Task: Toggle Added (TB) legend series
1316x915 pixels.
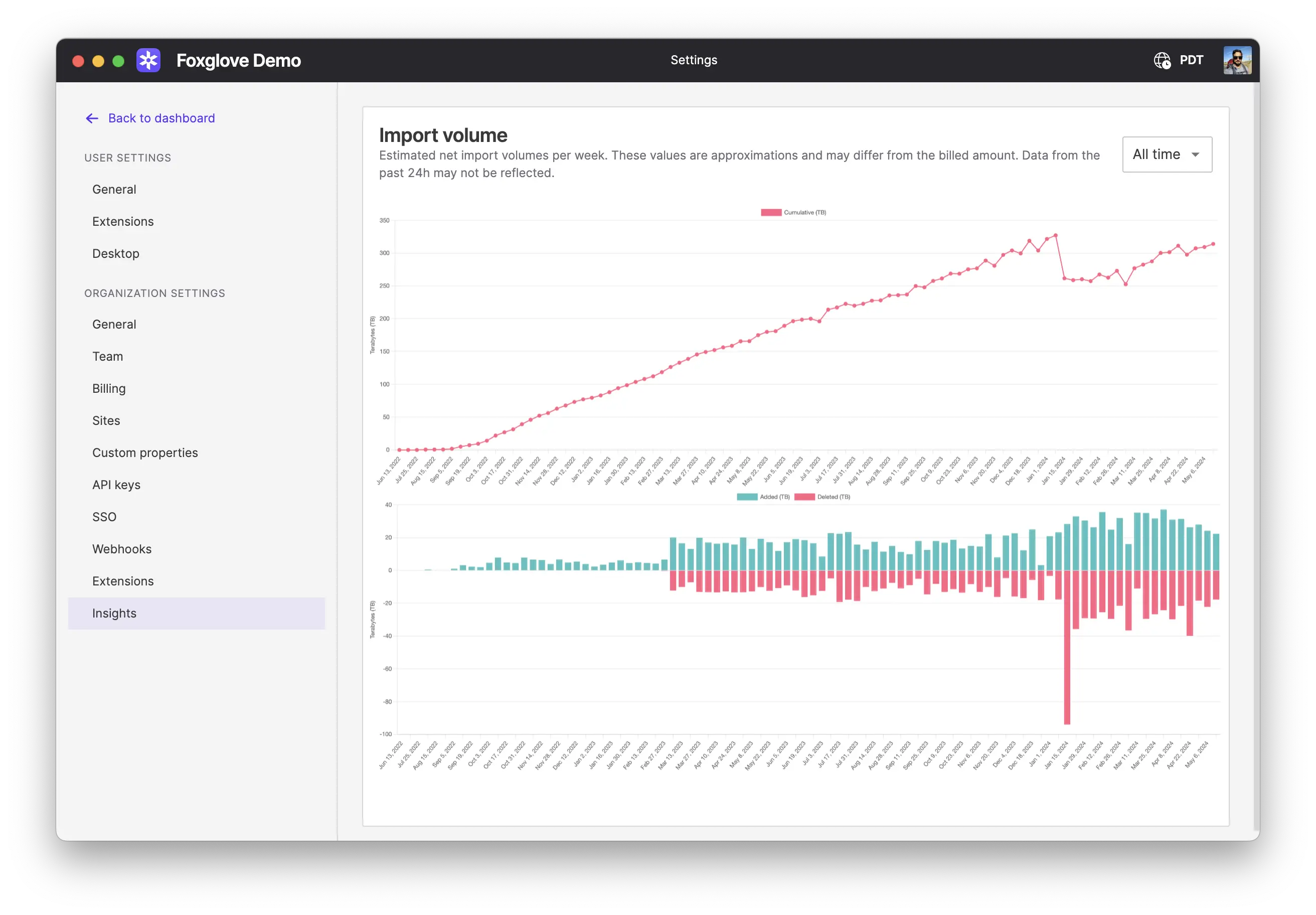Action: point(763,497)
